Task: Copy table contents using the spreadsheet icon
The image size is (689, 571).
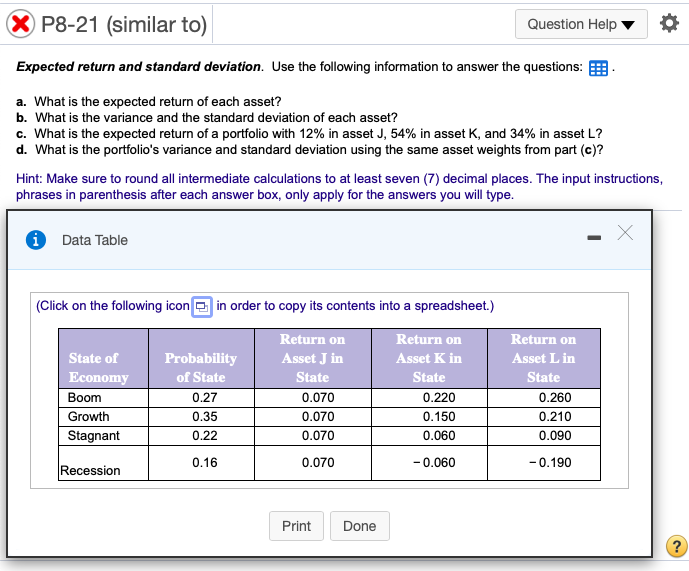Action: point(202,306)
